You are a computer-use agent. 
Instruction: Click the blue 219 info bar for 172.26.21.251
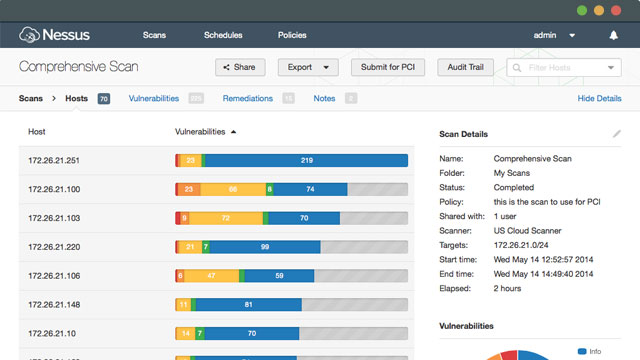click(307, 160)
